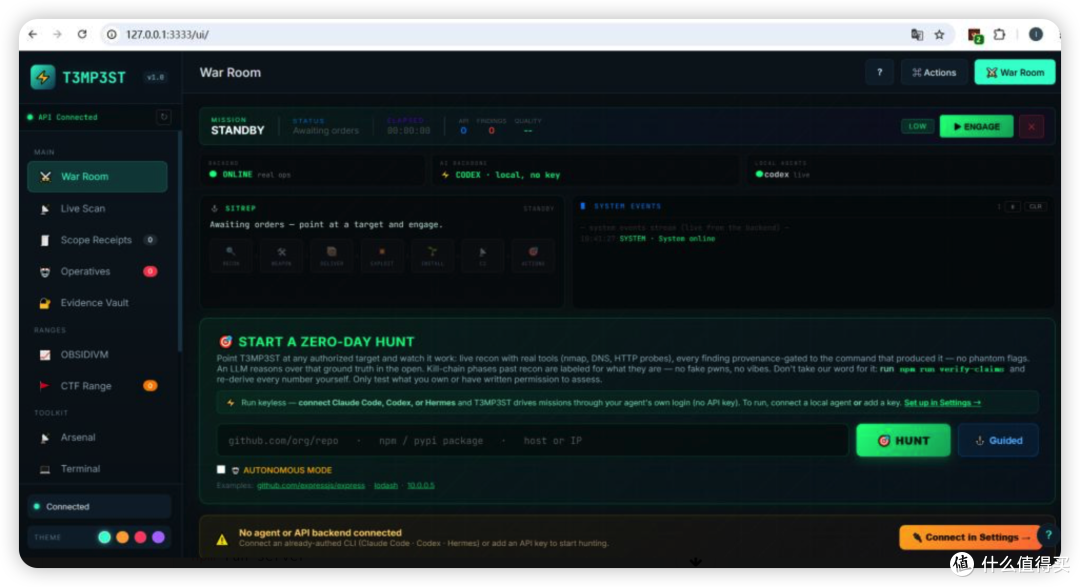Open Arsenal in the toolkit section
The width and height of the screenshot is (1080, 587).
tap(97, 437)
